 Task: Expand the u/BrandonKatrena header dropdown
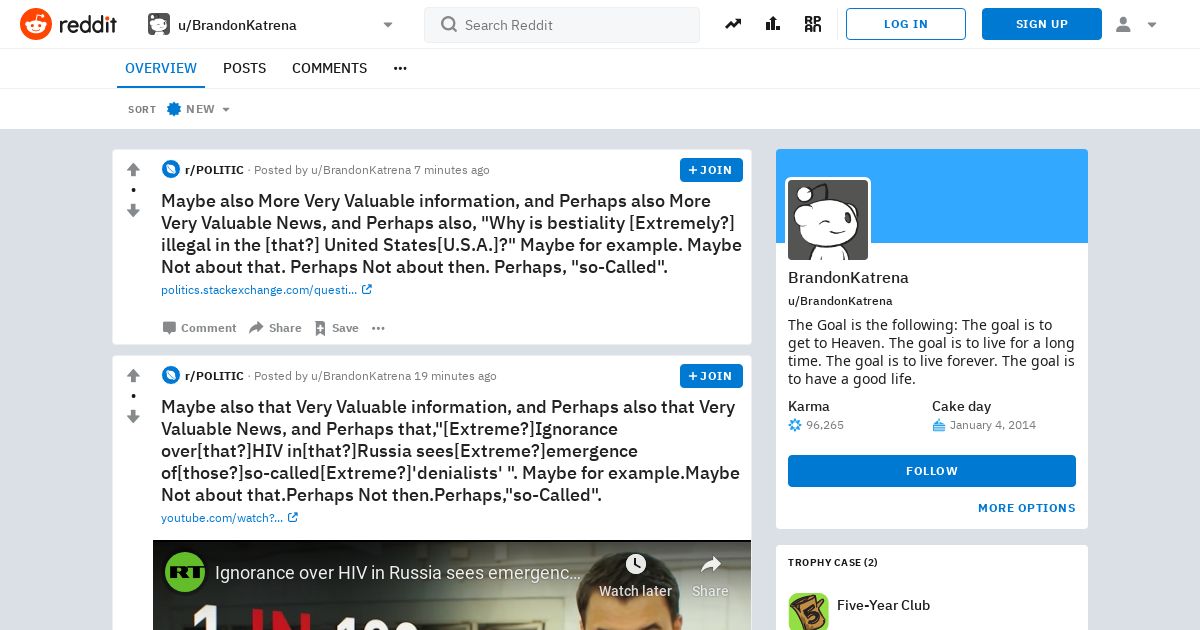click(388, 25)
